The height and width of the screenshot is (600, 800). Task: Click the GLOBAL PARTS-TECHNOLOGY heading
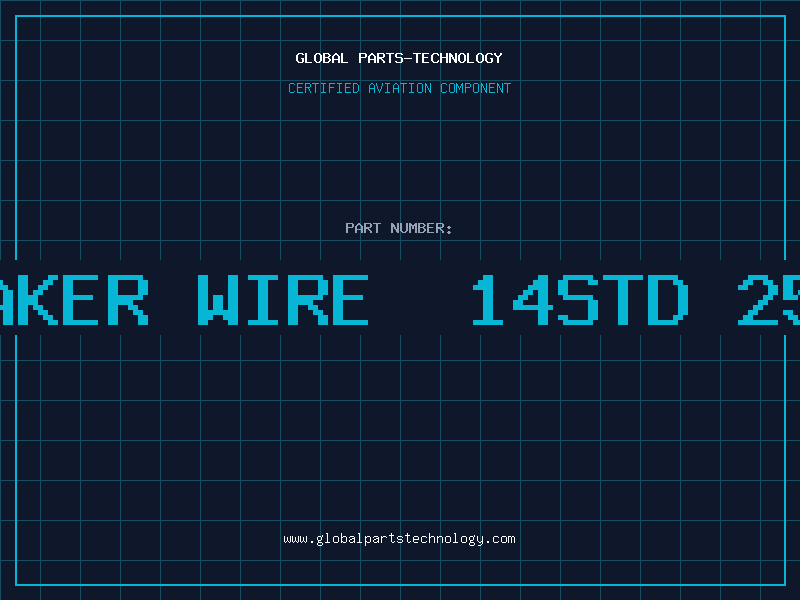399,58
